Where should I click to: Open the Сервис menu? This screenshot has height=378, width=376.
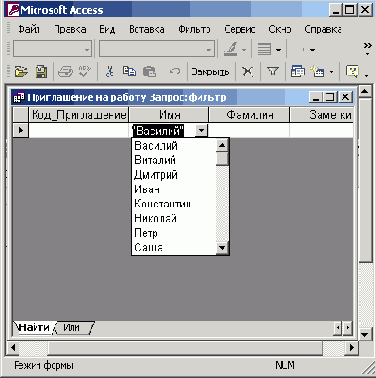[240, 29]
